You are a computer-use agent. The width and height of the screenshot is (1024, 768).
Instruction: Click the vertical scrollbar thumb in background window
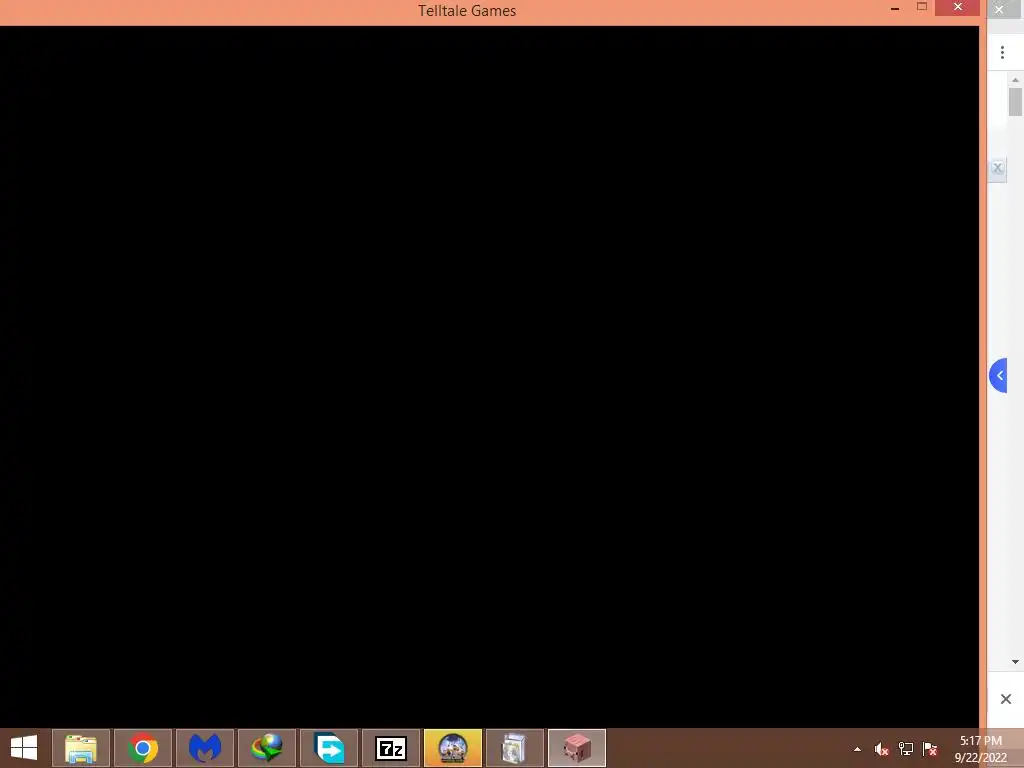[x=1015, y=101]
